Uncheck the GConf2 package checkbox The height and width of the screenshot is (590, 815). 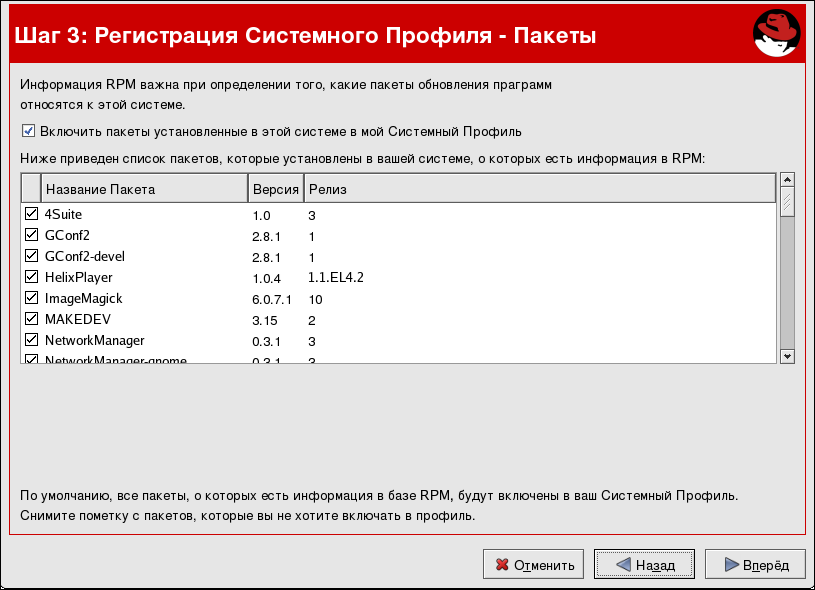click(31, 235)
